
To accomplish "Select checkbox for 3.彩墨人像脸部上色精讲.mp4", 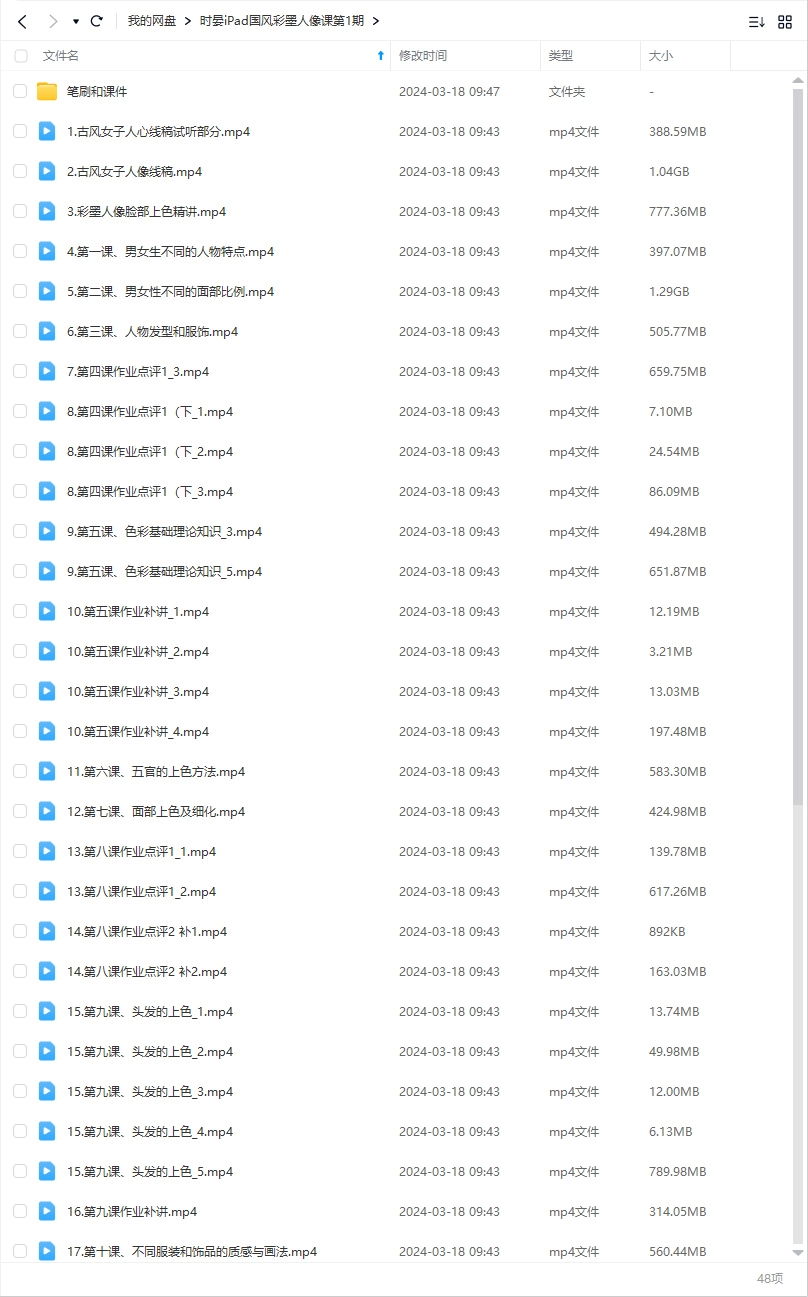I will coord(20,211).
